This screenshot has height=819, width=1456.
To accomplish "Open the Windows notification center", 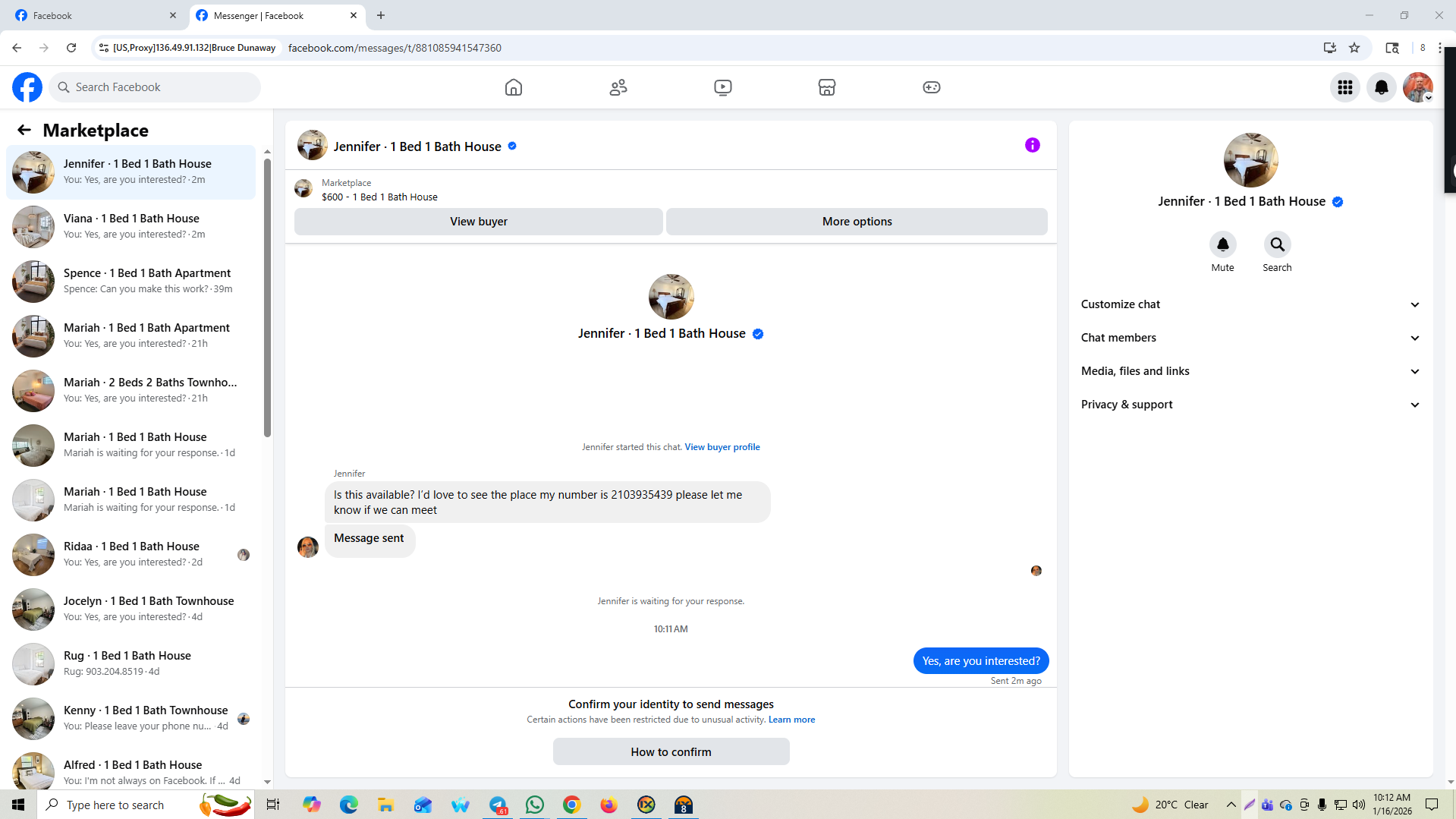I will 1432,805.
